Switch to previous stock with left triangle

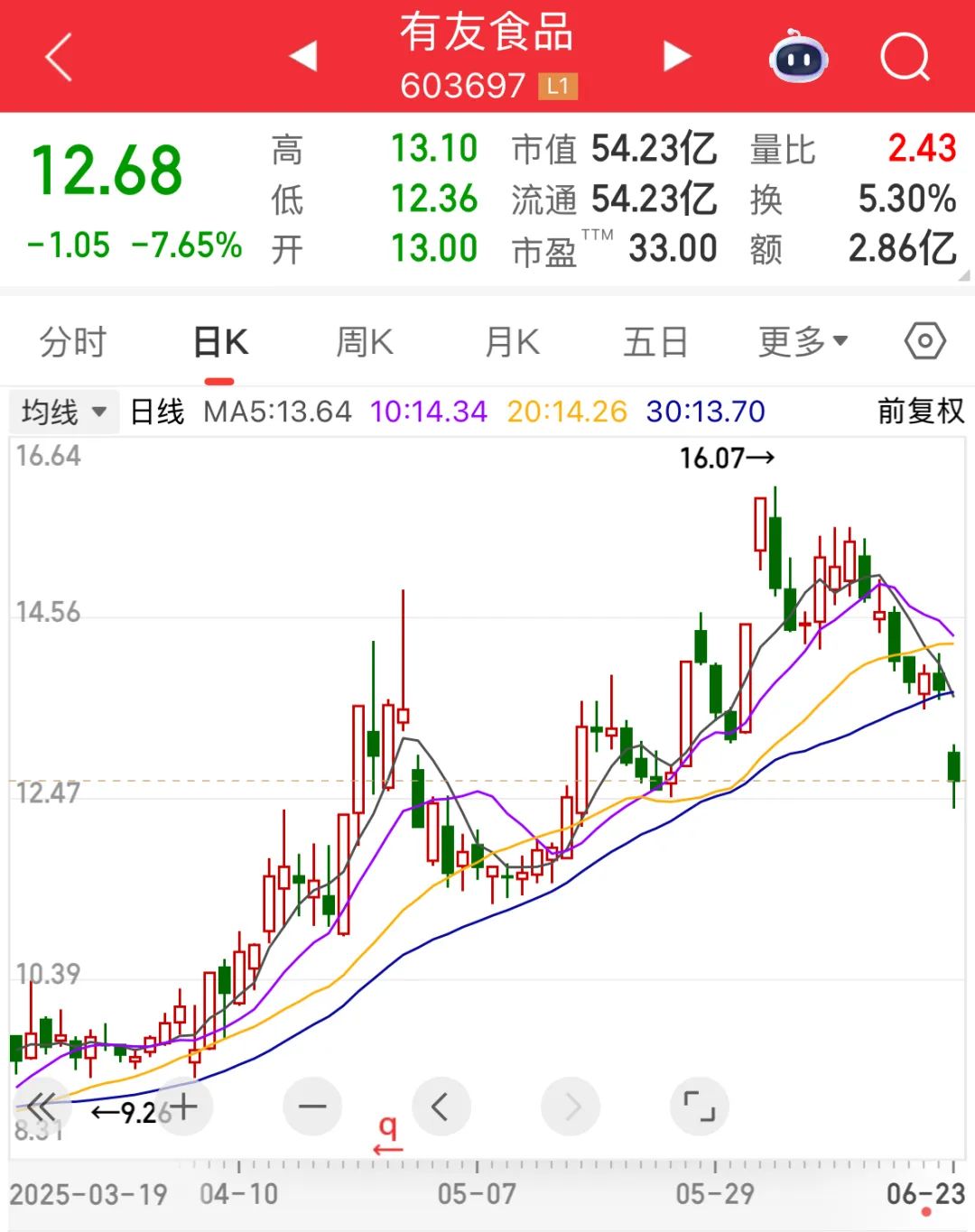(x=303, y=56)
